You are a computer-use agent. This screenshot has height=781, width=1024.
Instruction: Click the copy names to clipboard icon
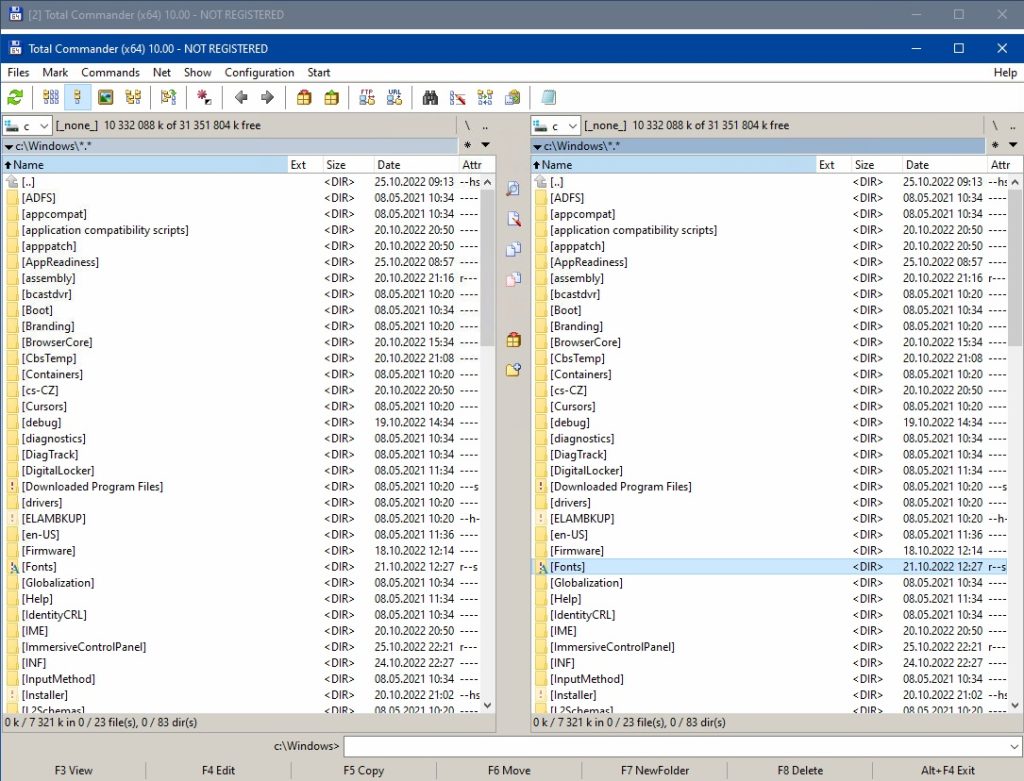click(513, 98)
